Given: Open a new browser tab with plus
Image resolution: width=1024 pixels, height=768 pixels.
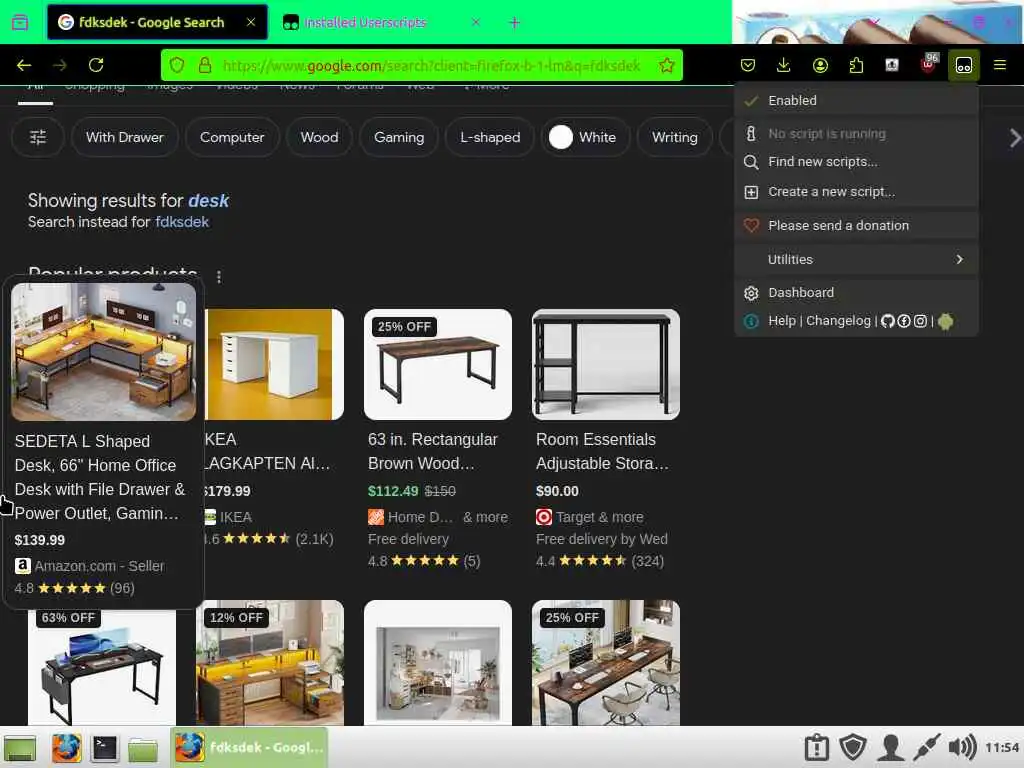Looking at the screenshot, I should tap(515, 23).
